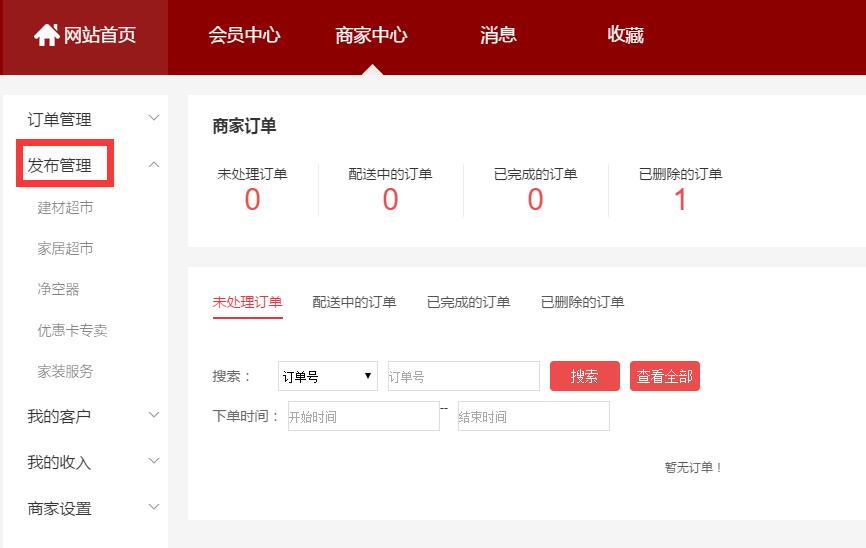Click the 暂无订单！ message
The image size is (866, 548).
(x=693, y=467)
